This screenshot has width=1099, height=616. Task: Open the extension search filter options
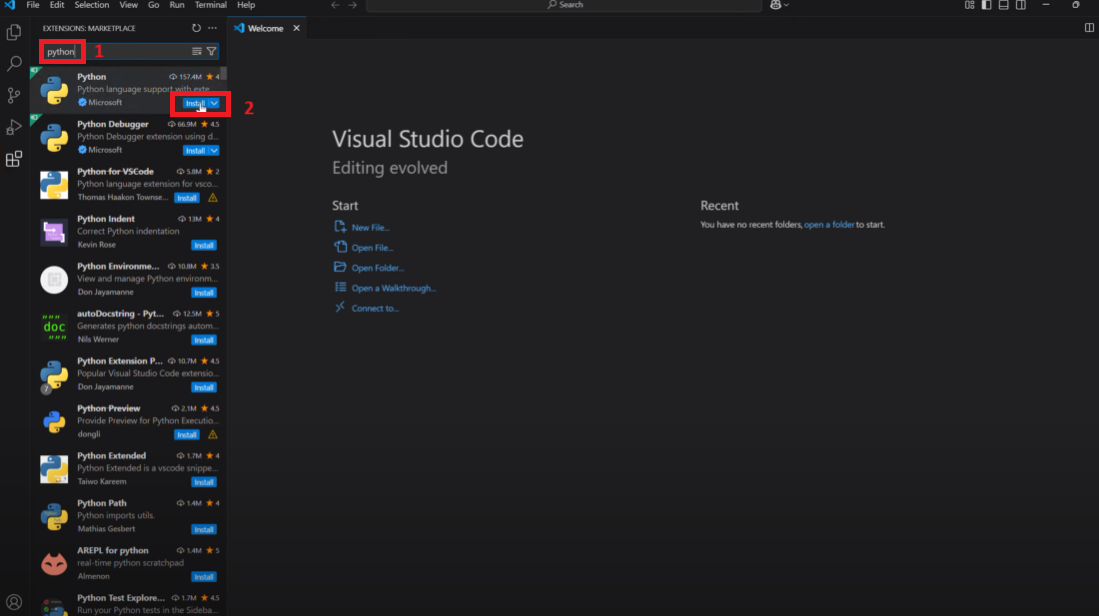point(211,51)
